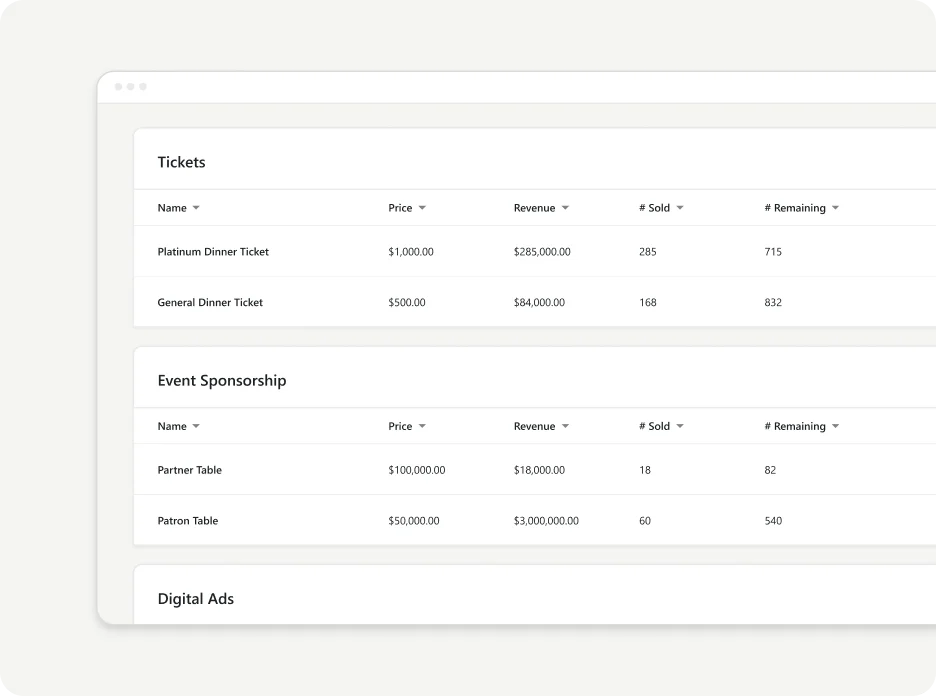This screenshot has height=696, width=936.
Task: Open Platinum Dinner Ticket row
Action: pos(213,252)
